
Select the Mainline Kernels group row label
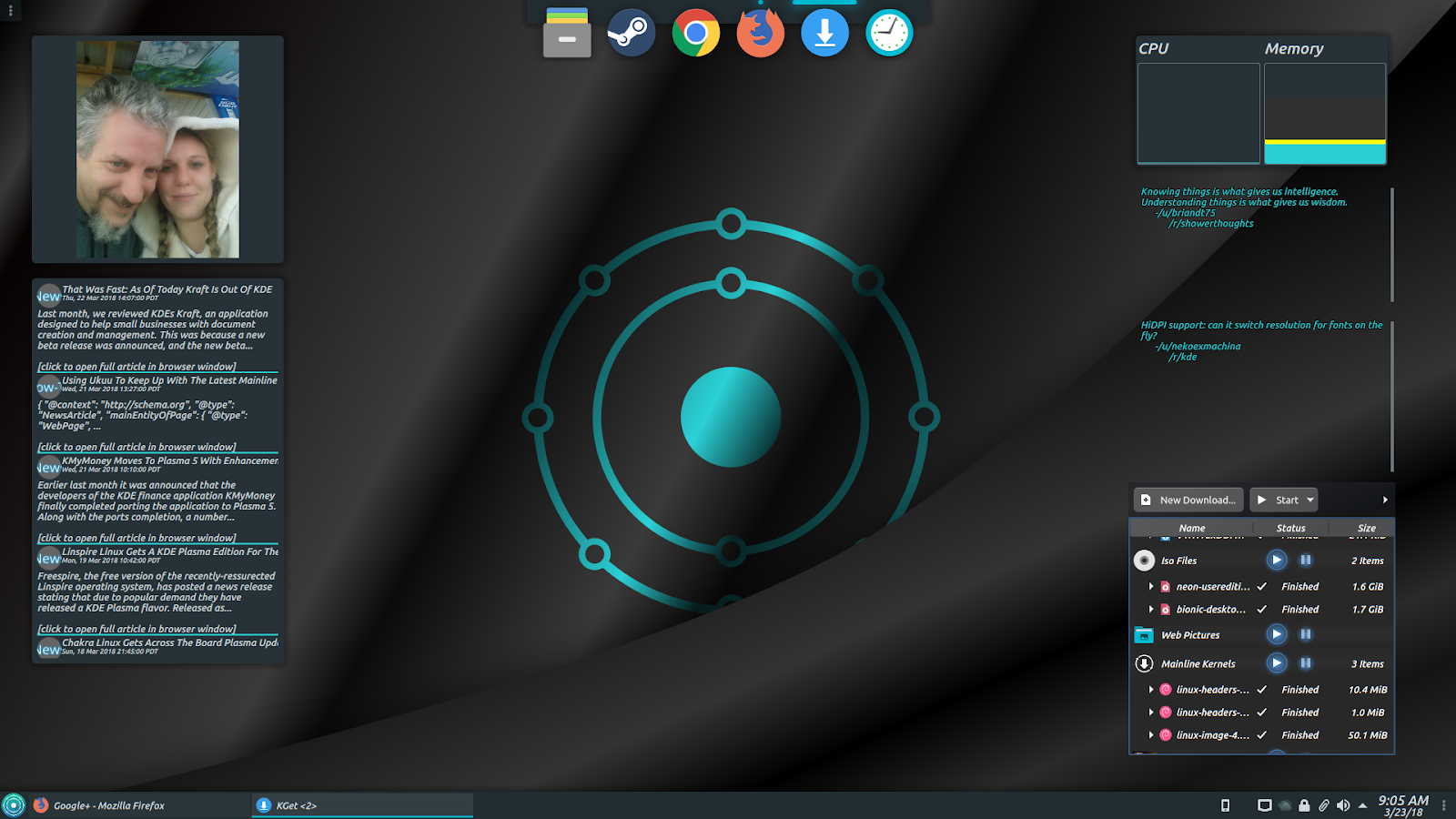point(1198,664)
